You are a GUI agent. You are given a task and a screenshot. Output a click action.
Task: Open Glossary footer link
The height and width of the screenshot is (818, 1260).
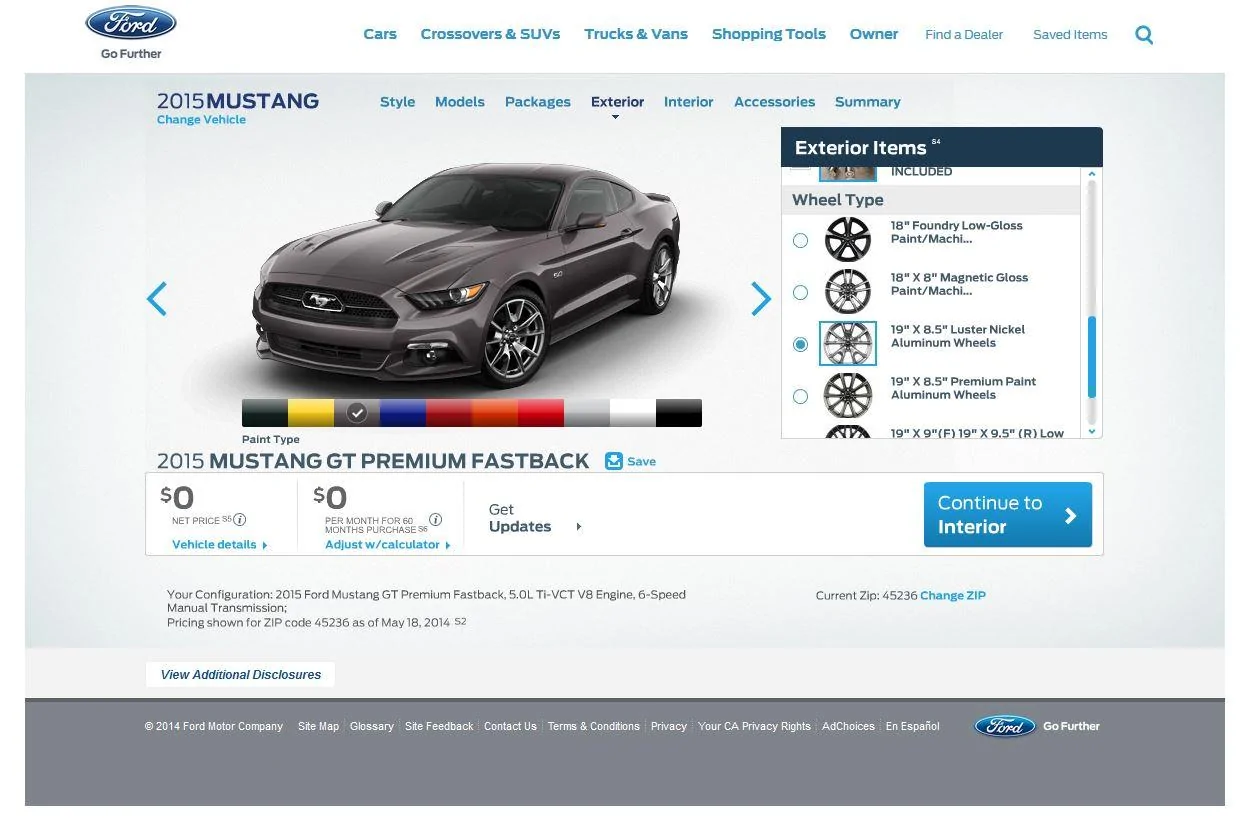[x=372, y=727]
